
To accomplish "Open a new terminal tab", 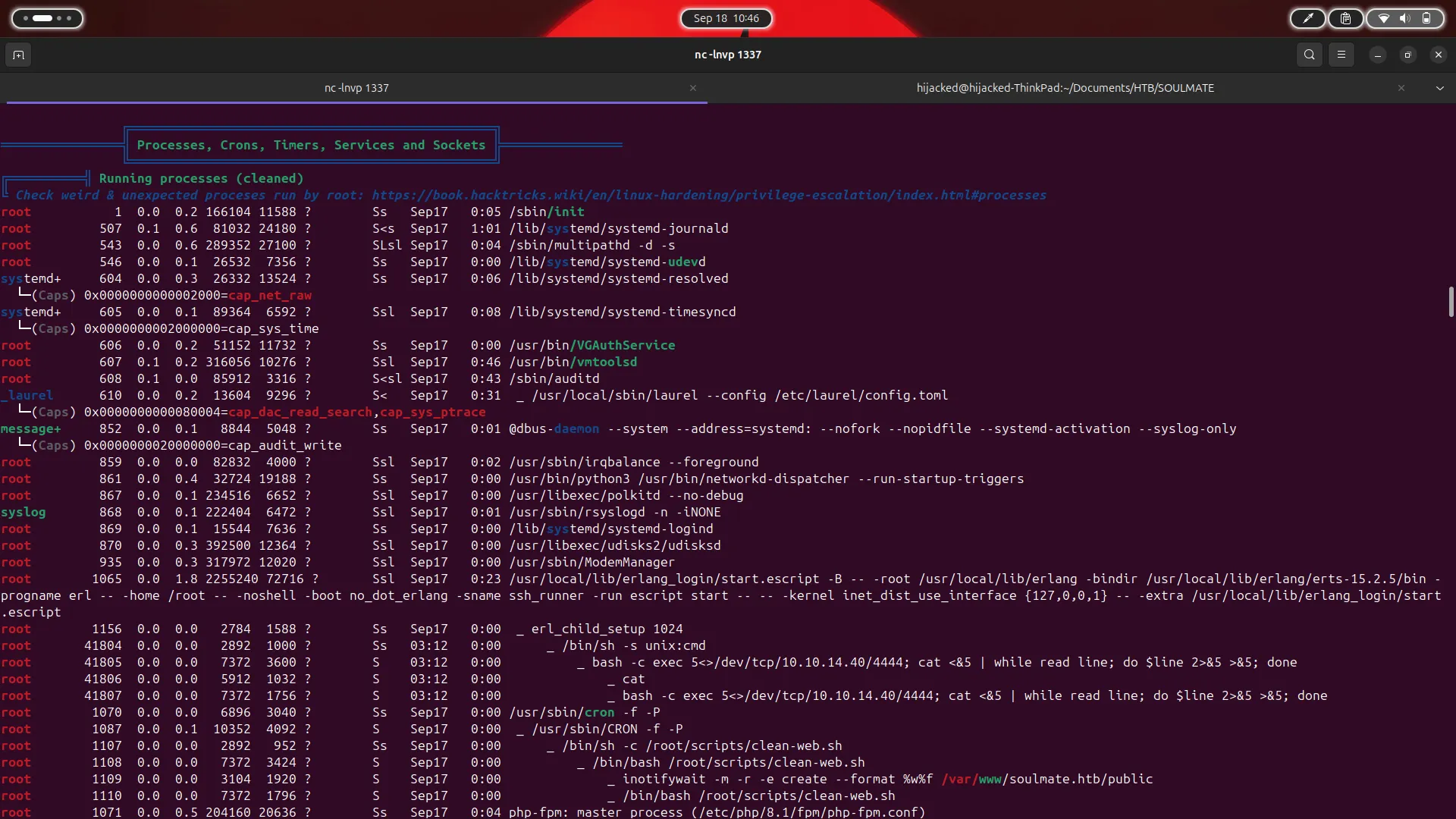I will click(18, 55).
